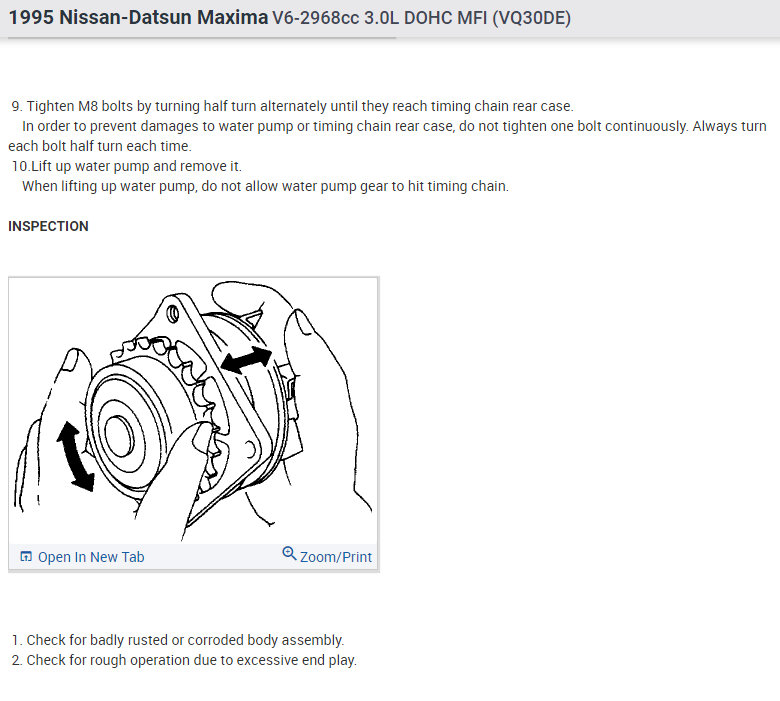Click the water pump hub center hole

pyautogui.click(x=121, y=434)
